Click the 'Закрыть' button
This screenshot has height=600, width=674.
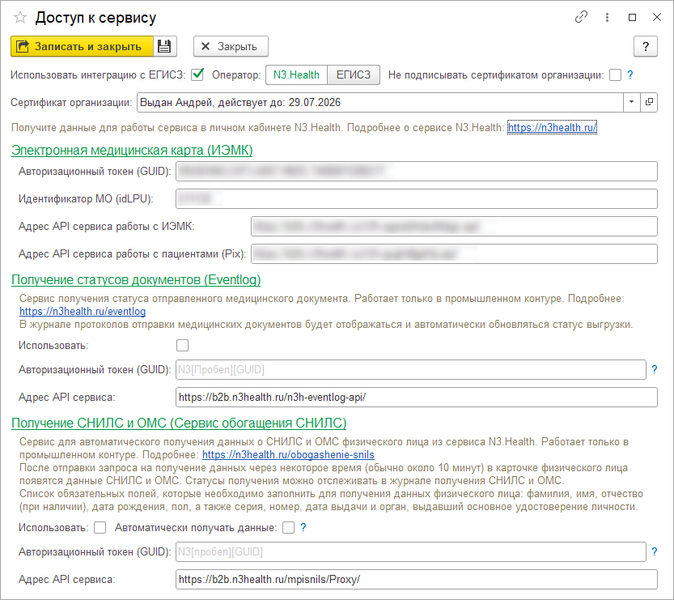tap(231, 46)
